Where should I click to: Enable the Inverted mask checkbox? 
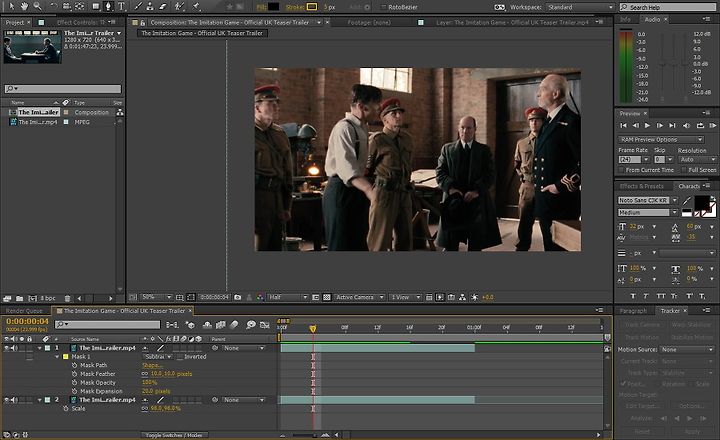click(x=179, y=356)
